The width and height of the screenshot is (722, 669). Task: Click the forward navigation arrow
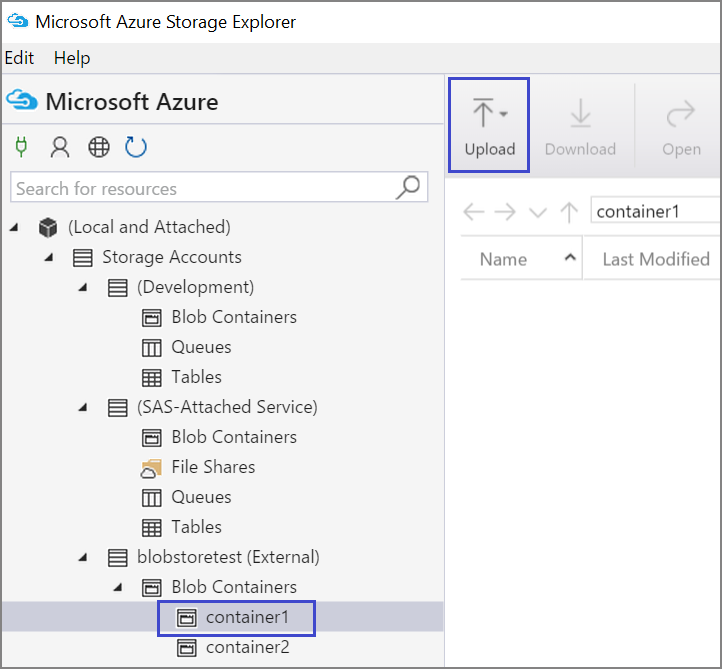click(506, 212)
